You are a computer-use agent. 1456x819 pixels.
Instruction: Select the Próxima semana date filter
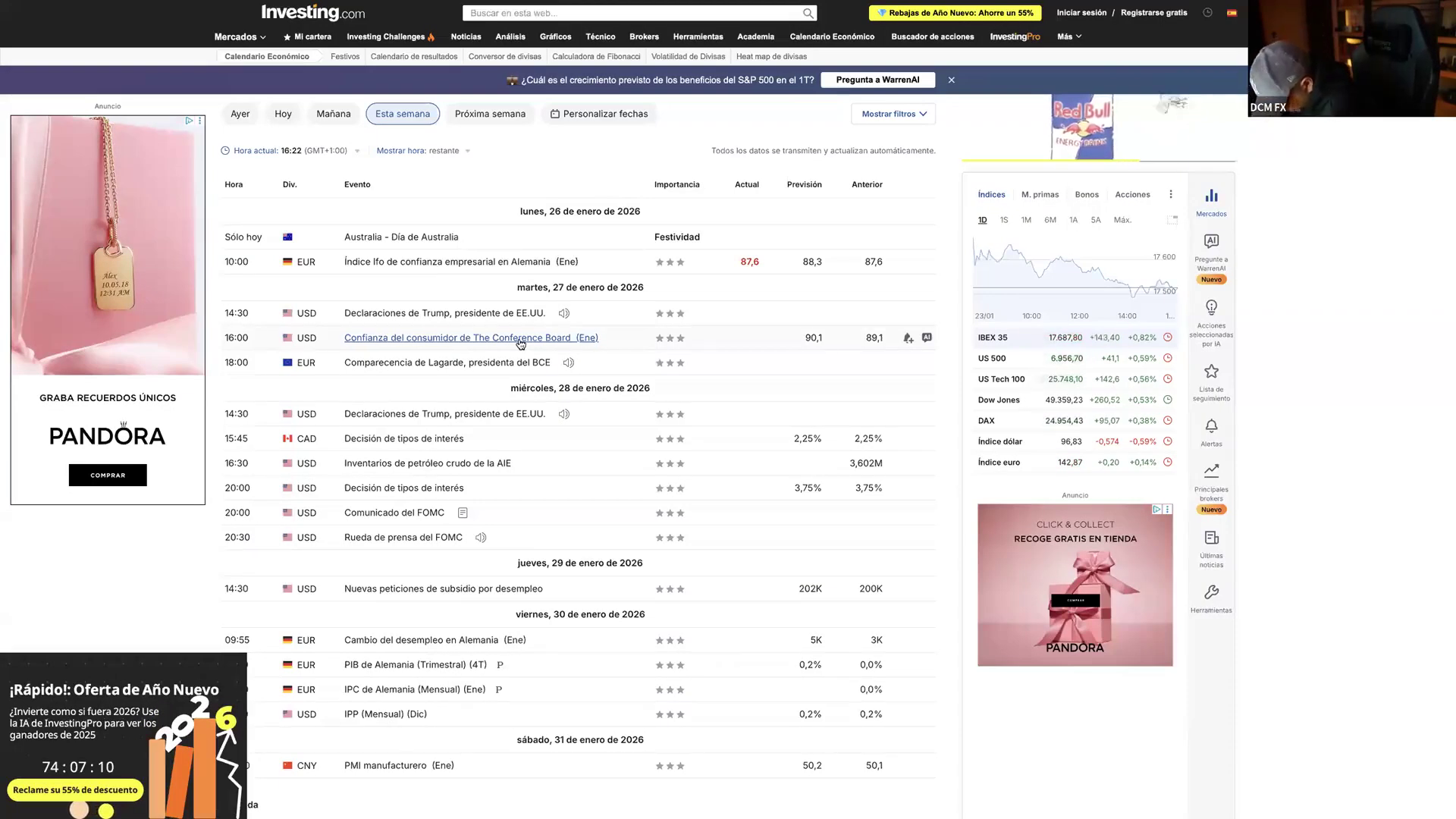(490, 114)
